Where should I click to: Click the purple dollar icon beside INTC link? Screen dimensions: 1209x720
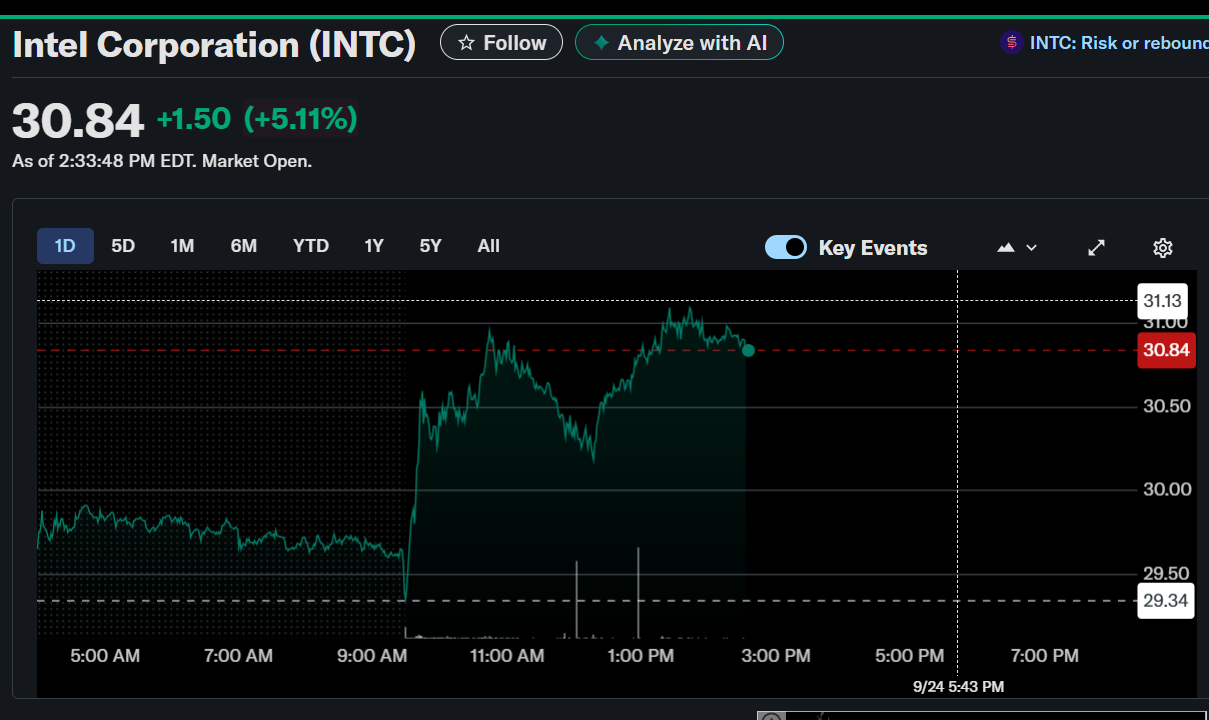tap(1011, 43)
